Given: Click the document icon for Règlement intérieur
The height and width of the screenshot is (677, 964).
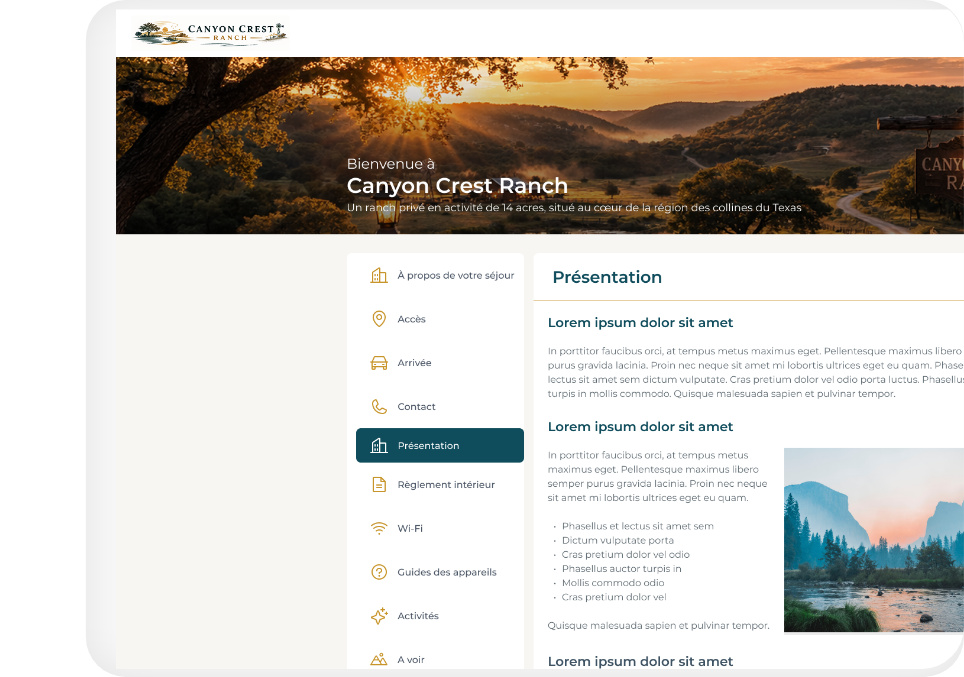Looking at the screenshot, I should tap(379, 485).
